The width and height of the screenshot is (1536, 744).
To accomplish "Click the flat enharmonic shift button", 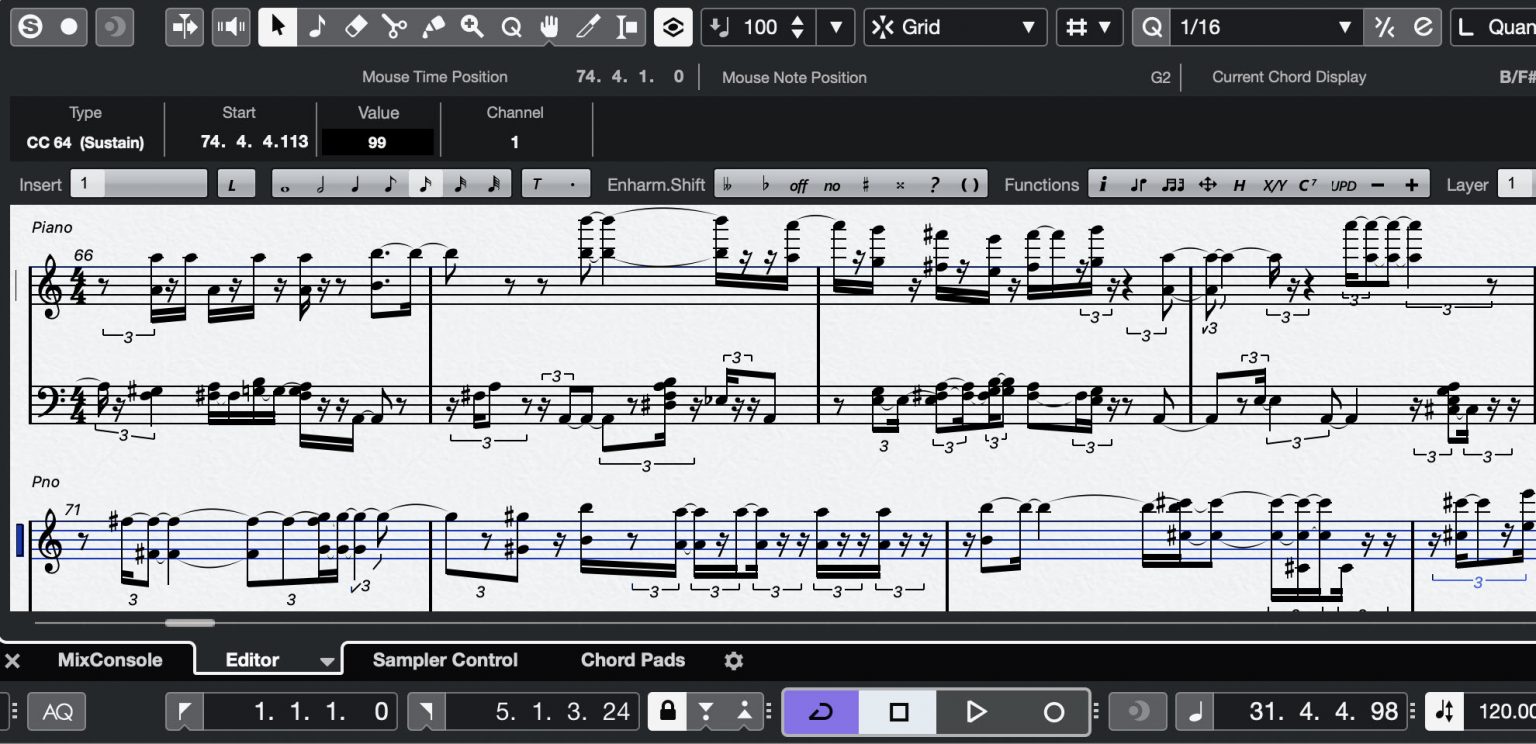I will coord(766,183).
